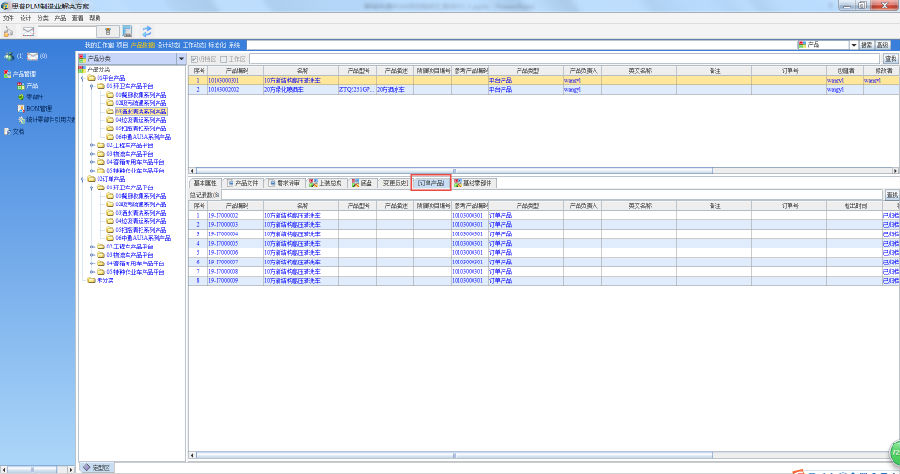The image size is (900, 474).
Task: Click the 高级 advanced search button
Action: 883,45
